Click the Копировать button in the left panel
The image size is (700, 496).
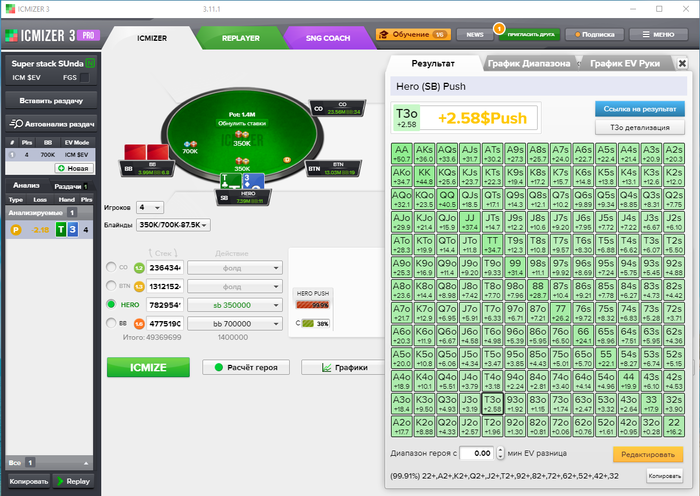[29, 481]
